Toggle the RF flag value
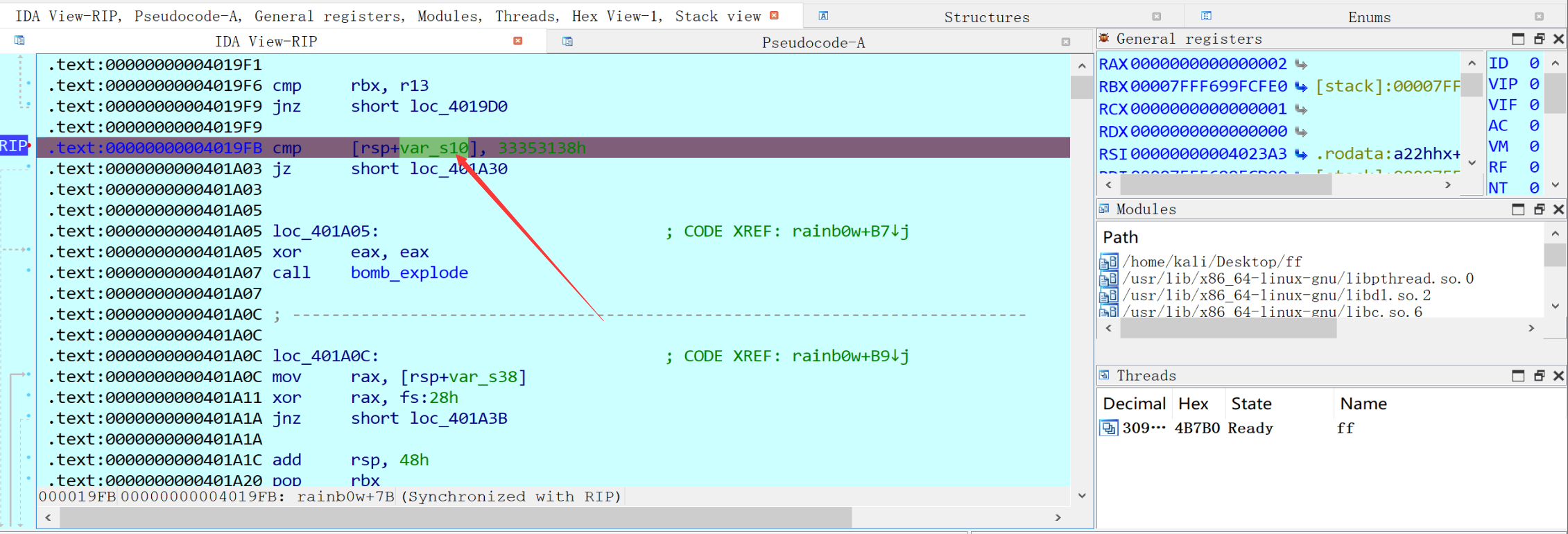The width and height of the screenshot is (1568, 534). pyautogui.click(x=1534, y=167)
